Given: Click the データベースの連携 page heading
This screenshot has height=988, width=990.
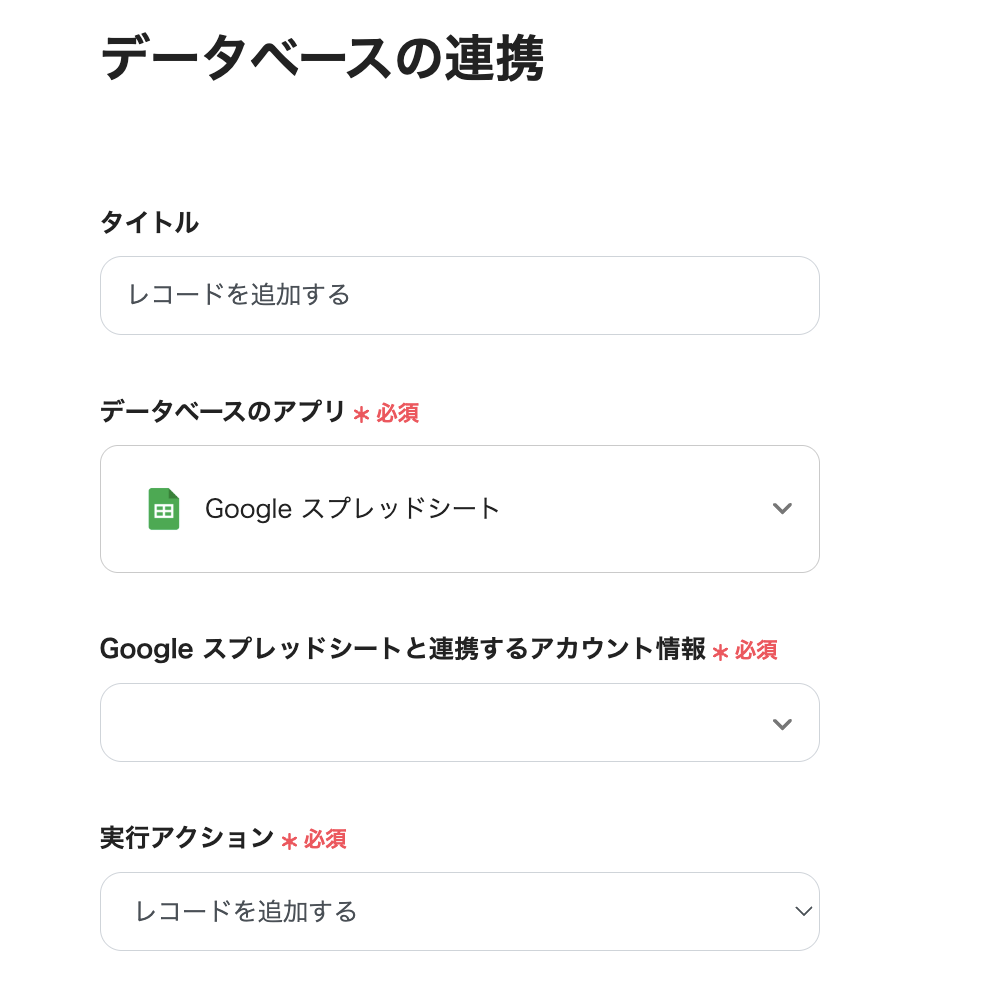Looking at the screenshot, I should [322, 60].
